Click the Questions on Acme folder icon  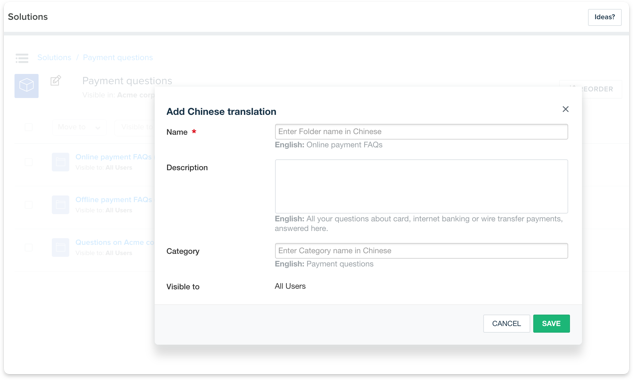coord(61,247)
